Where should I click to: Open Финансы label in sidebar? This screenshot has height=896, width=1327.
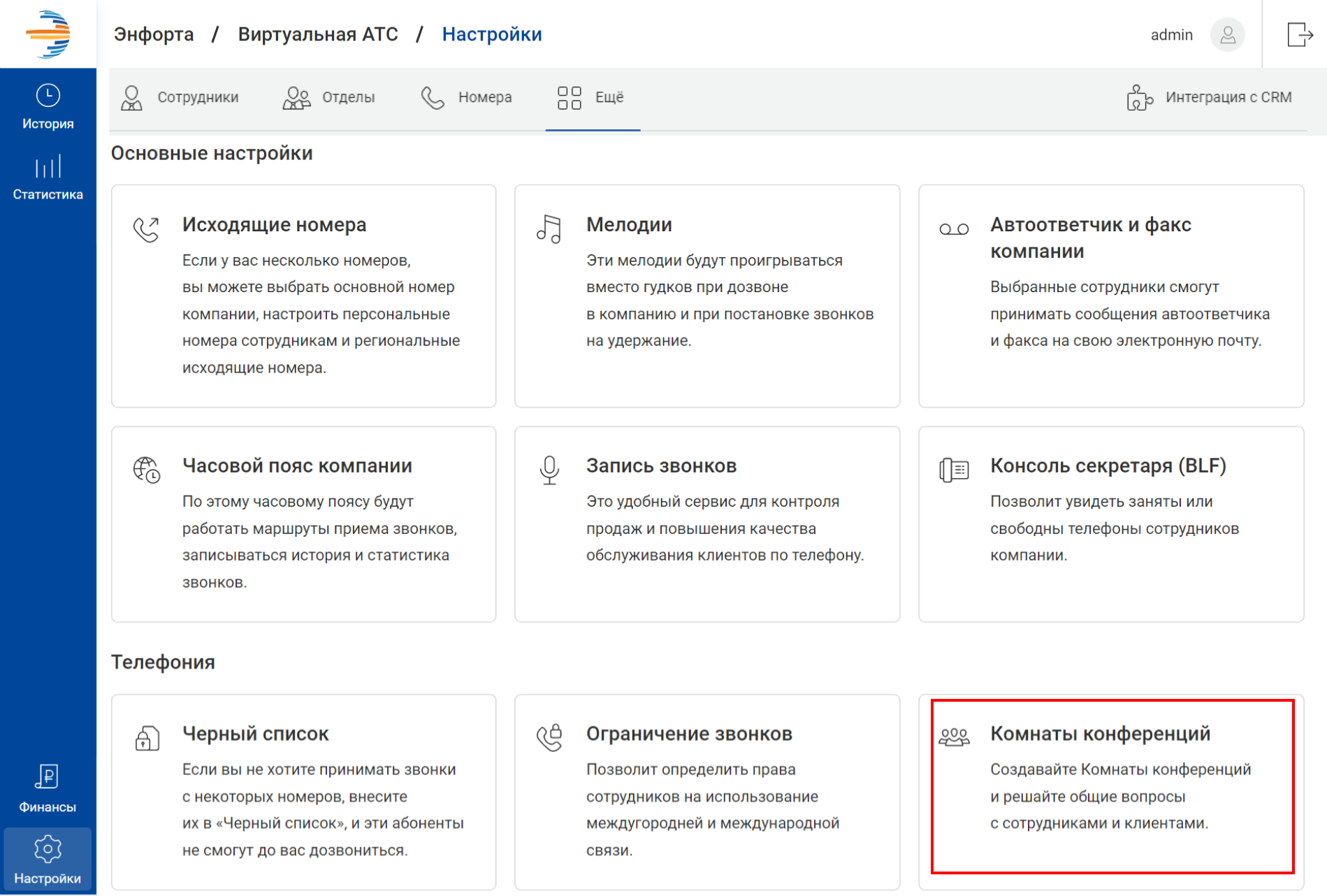point(48,807)
